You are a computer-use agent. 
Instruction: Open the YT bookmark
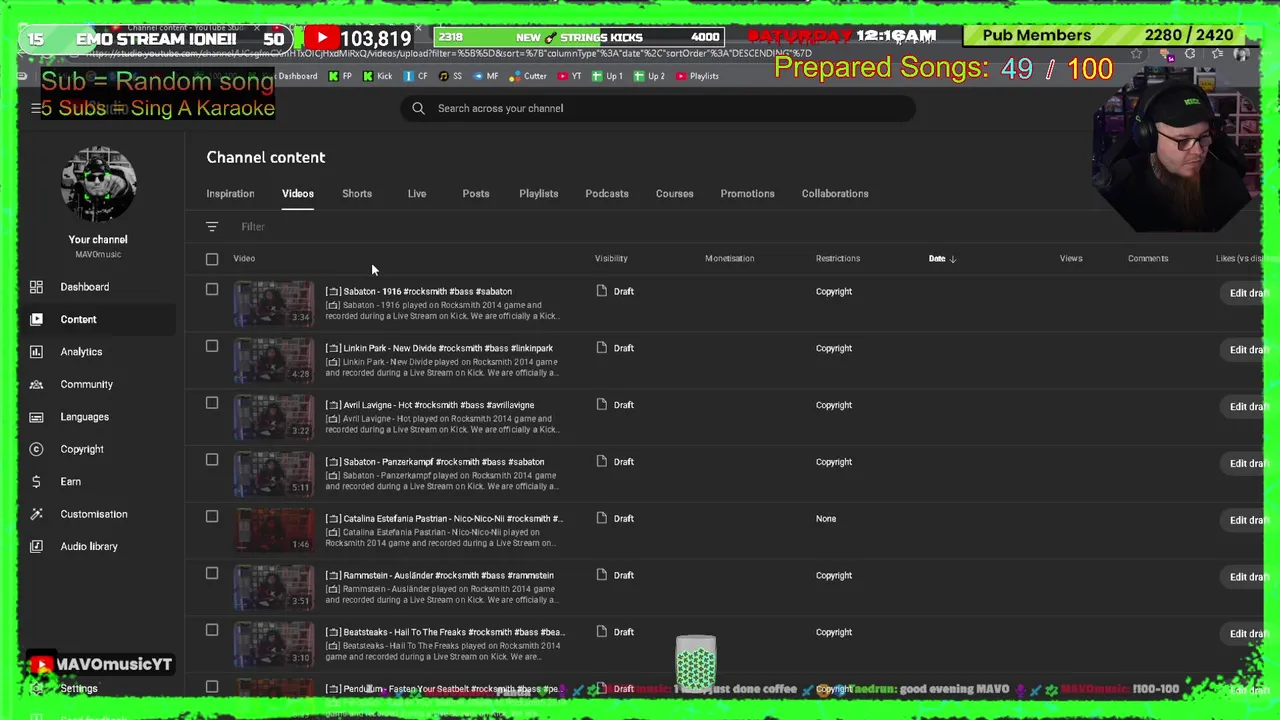(570, 76)
